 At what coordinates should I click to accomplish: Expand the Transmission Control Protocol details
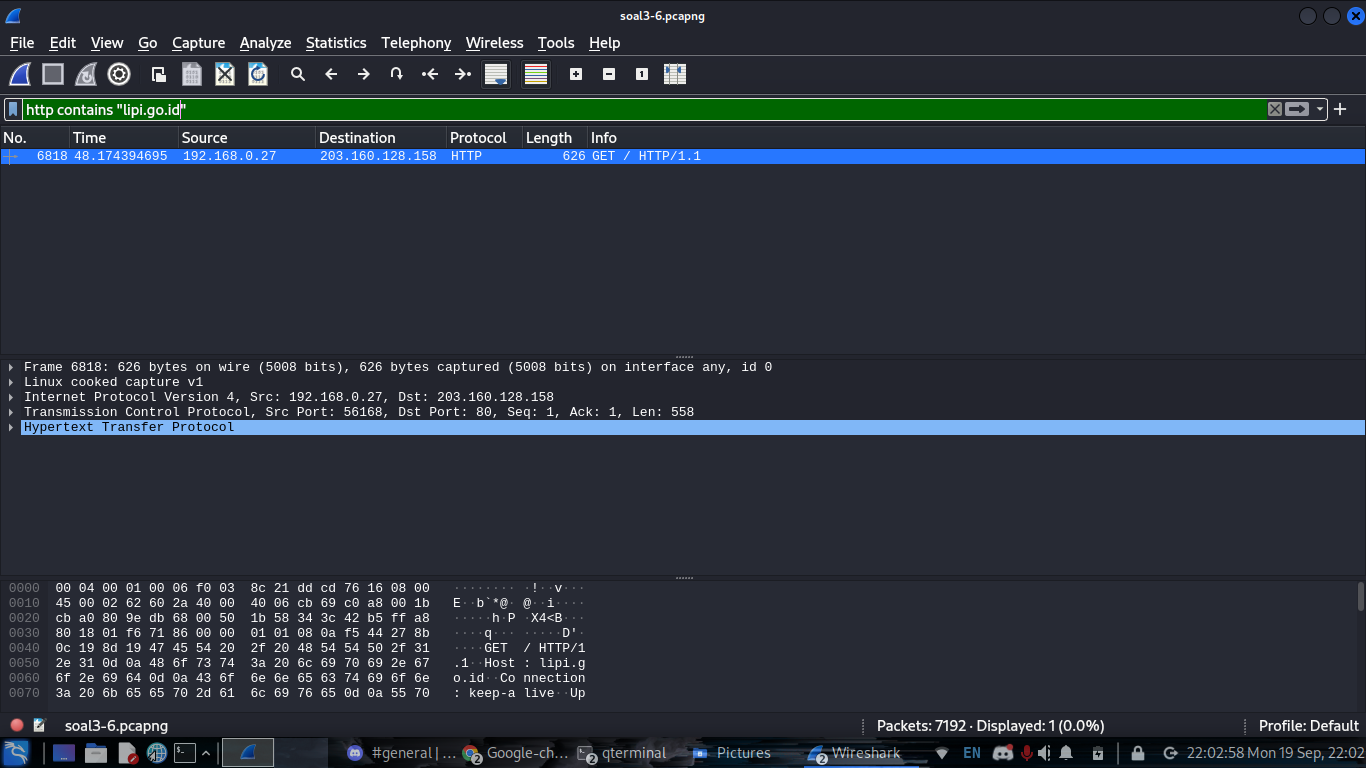(x=10, y=411)
